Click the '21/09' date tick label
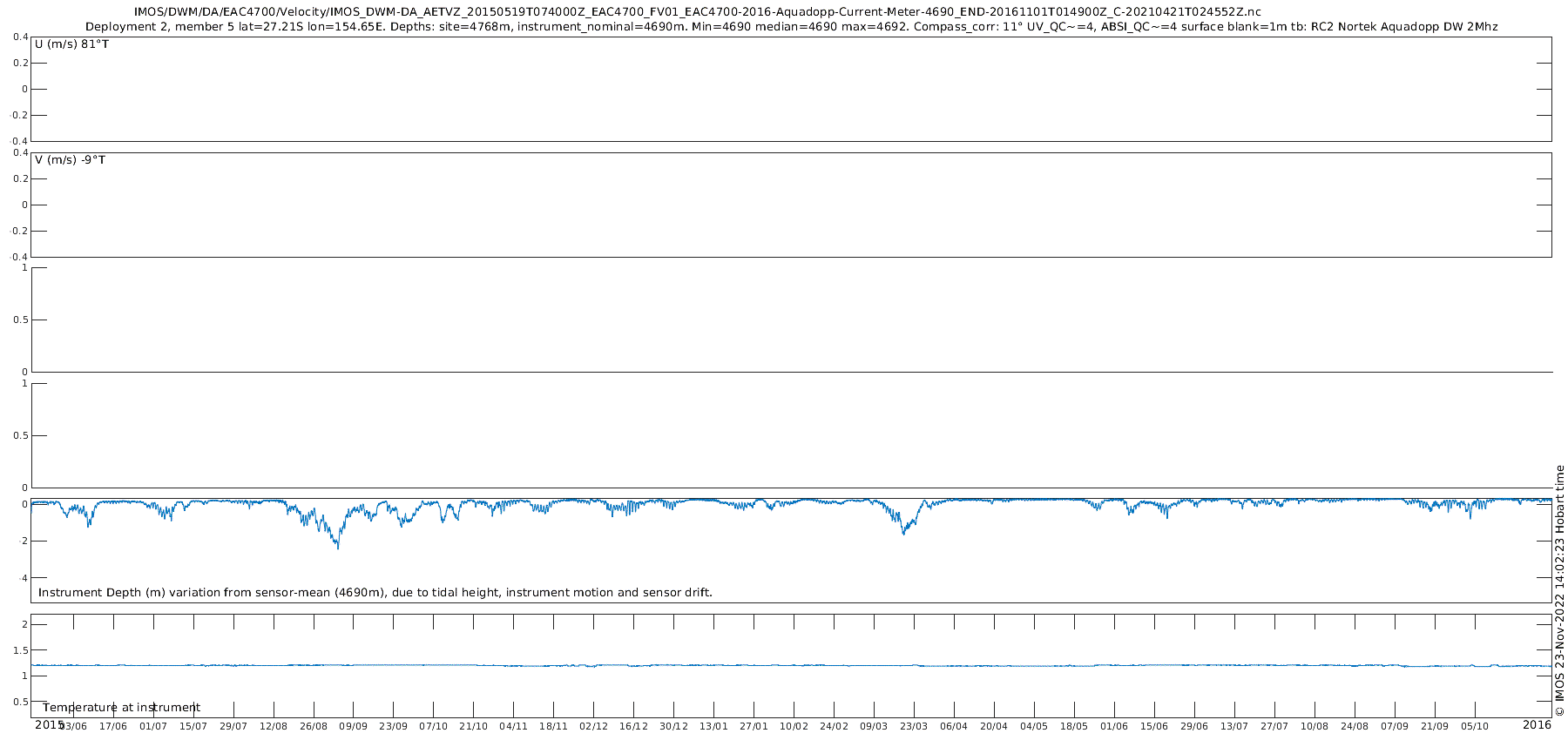The height and width of the screenshot is (740, 1568). pos(1436,726)
